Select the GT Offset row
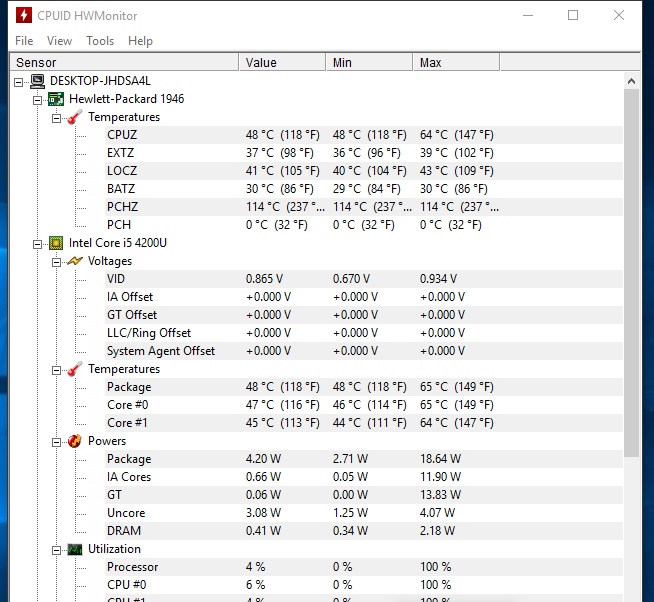Viewport: 654px width, 602px height. [x=364, y=315]
